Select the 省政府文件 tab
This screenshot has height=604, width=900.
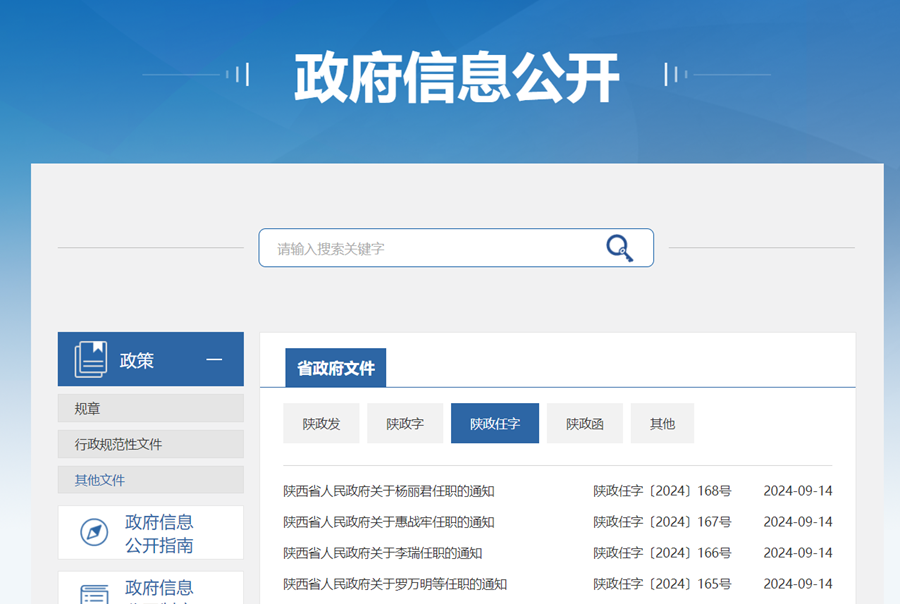tap(336, 368)
